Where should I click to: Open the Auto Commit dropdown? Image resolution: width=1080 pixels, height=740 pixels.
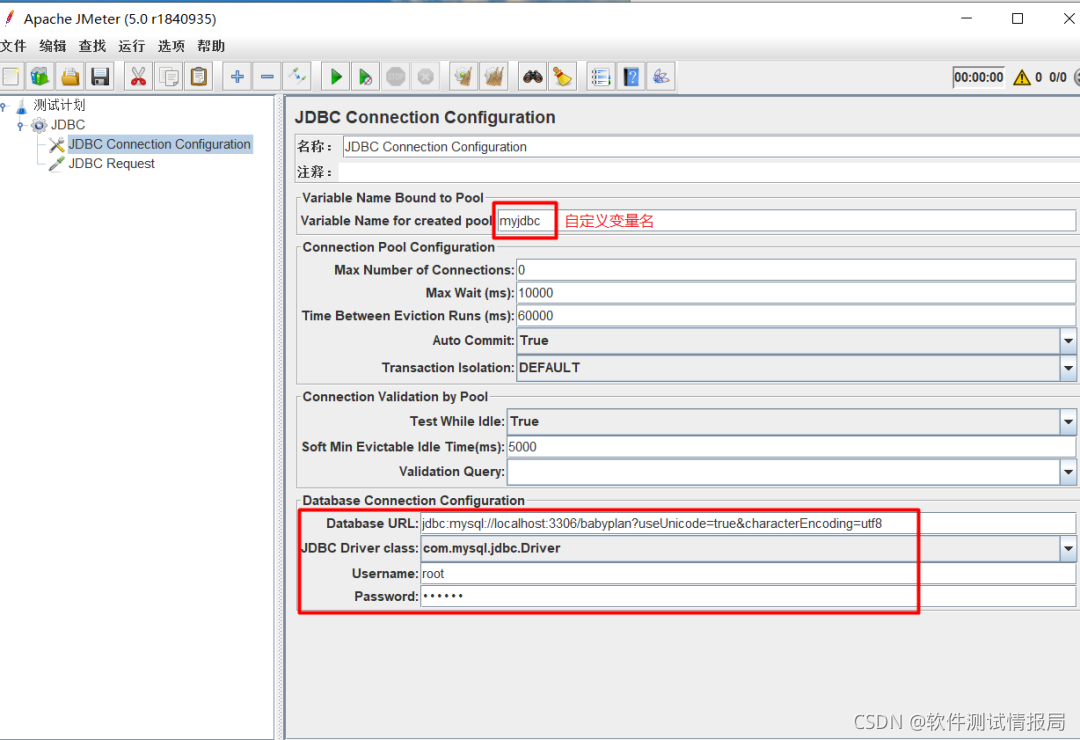pos(1068,340)
